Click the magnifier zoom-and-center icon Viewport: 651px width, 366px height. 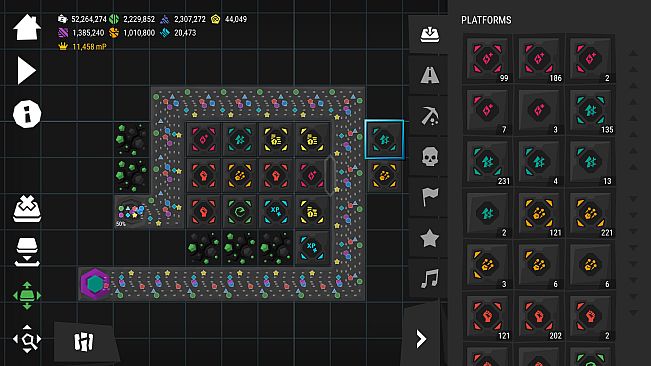pyautogui.click(x=27, y=339)
